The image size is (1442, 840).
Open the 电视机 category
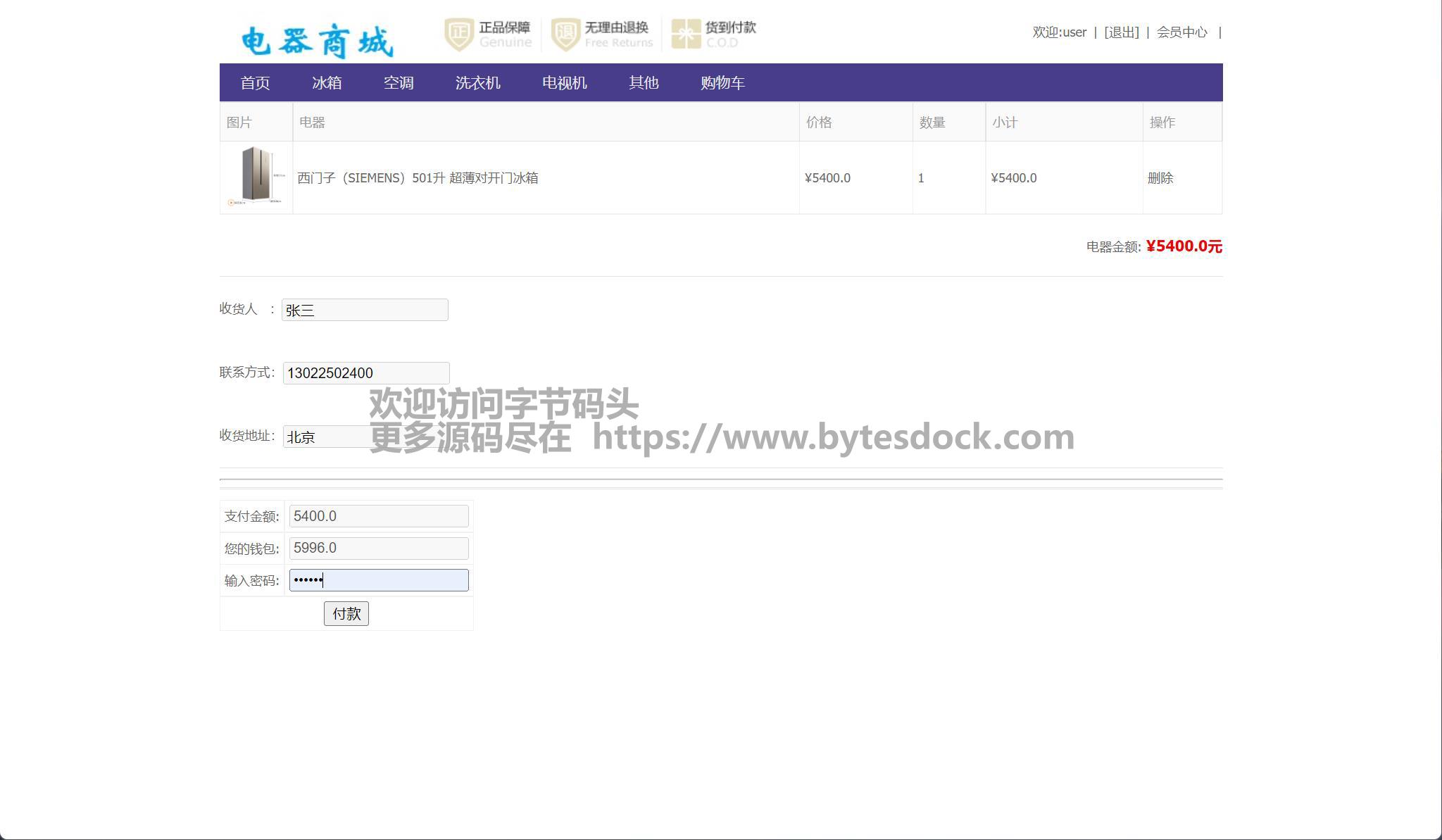pyautogui.click(x=564, y=83)
